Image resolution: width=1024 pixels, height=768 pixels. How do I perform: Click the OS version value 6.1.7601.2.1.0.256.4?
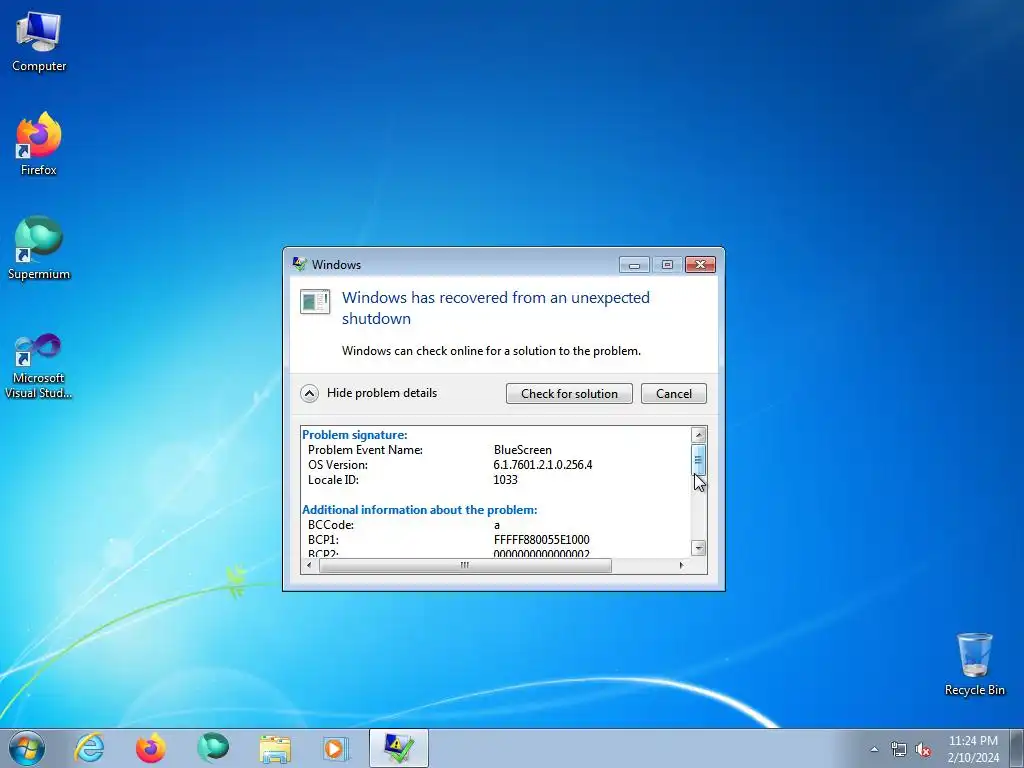tap(543, 465)
